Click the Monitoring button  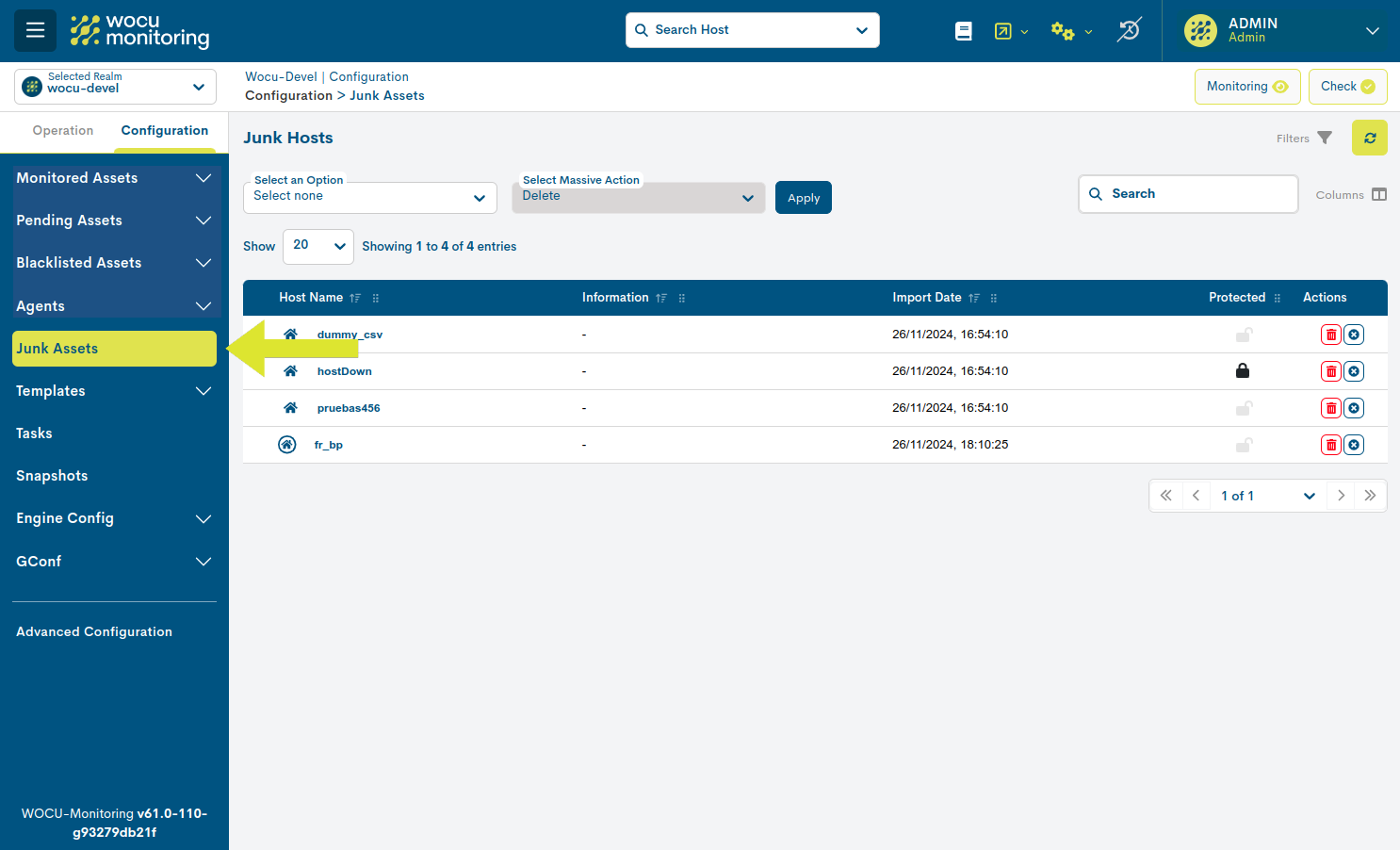coord(1247,87)
